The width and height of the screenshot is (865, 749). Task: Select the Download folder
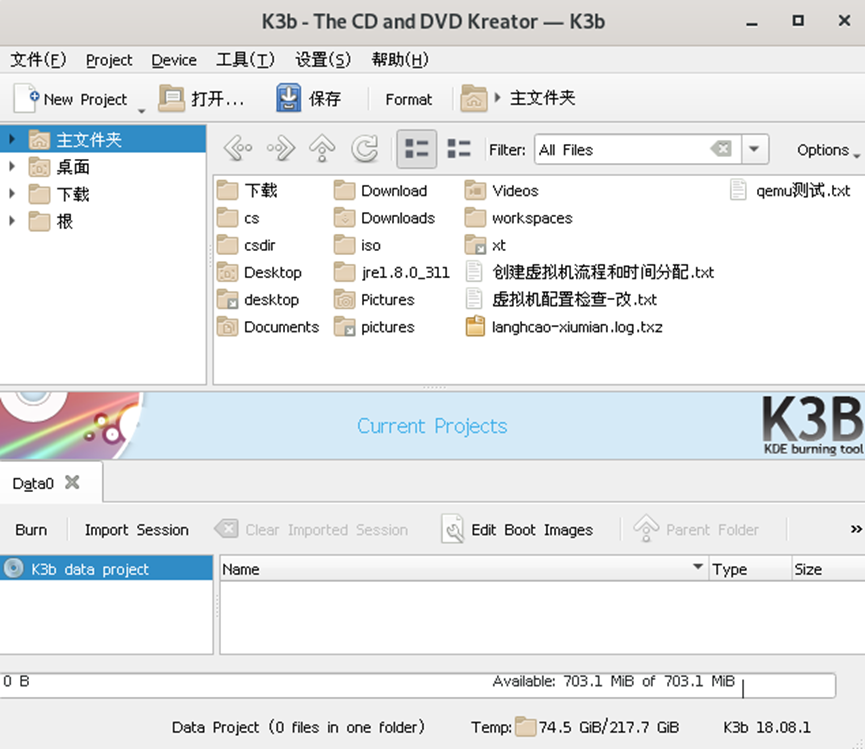point(381,190)
